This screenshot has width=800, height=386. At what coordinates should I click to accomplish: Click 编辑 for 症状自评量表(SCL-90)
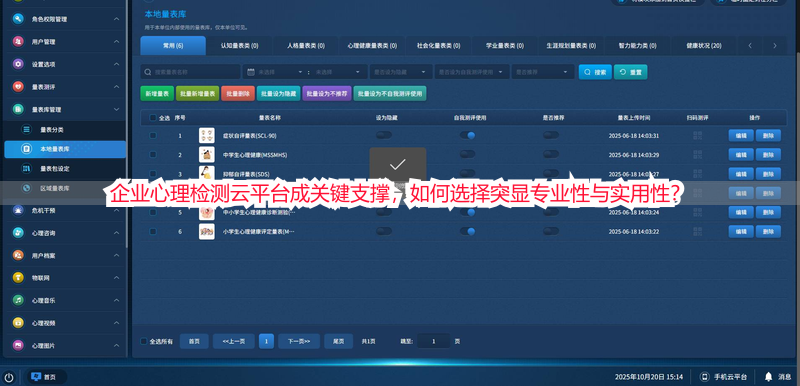click(x=741, y=136)
